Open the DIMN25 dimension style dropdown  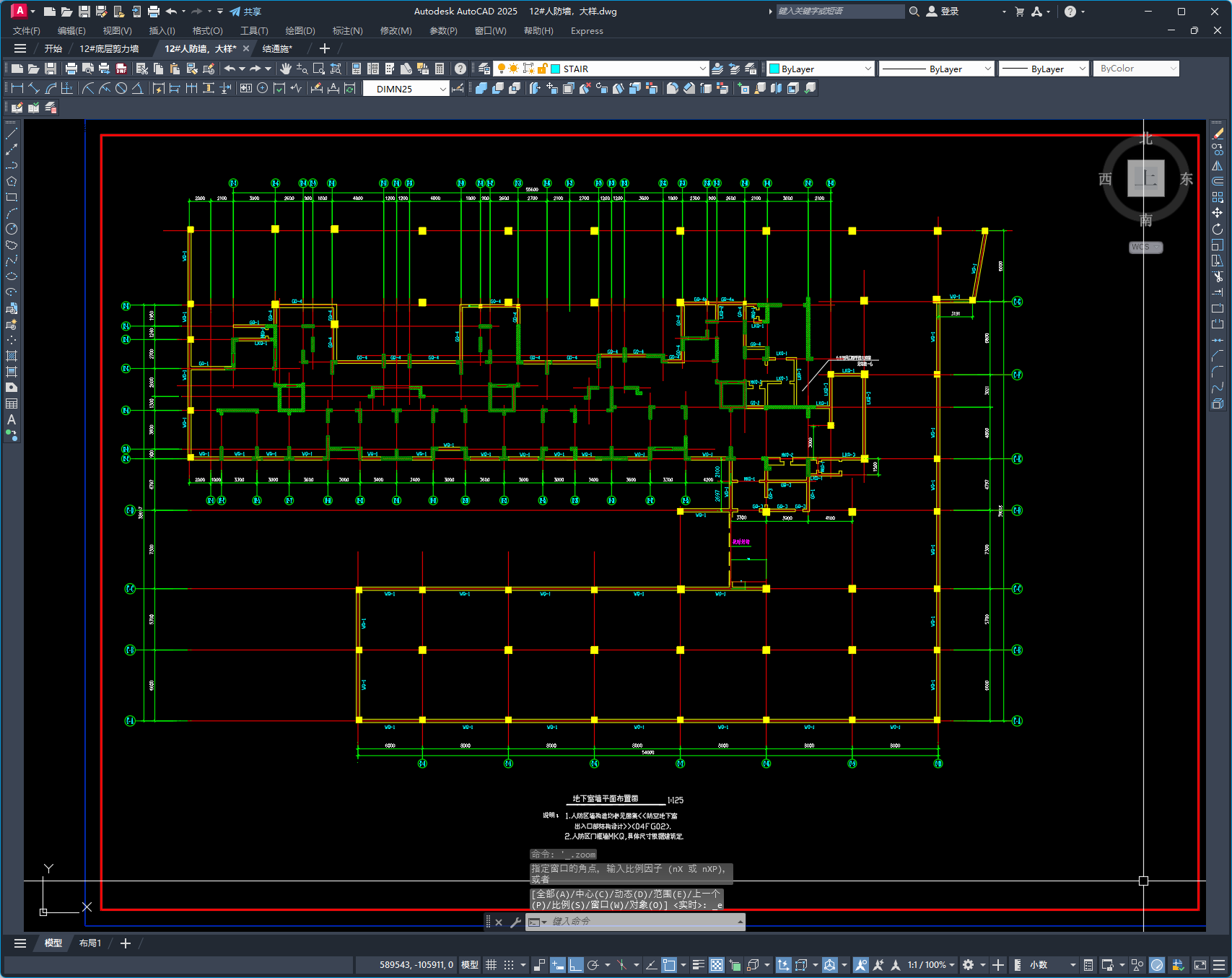click(442, 89)
